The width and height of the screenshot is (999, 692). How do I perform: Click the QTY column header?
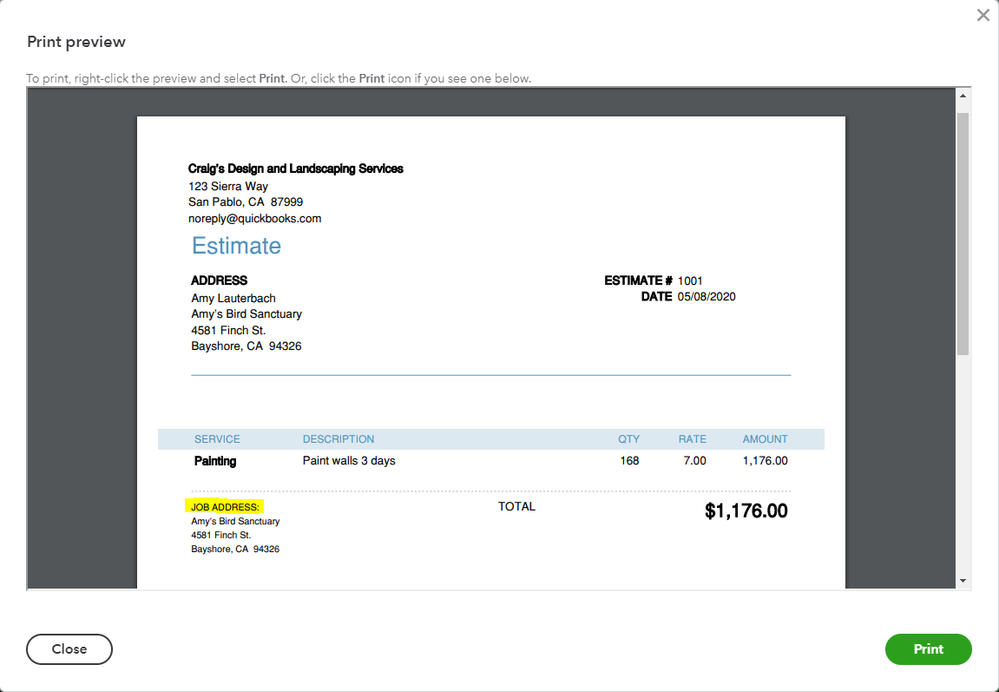tap(629, 439)
